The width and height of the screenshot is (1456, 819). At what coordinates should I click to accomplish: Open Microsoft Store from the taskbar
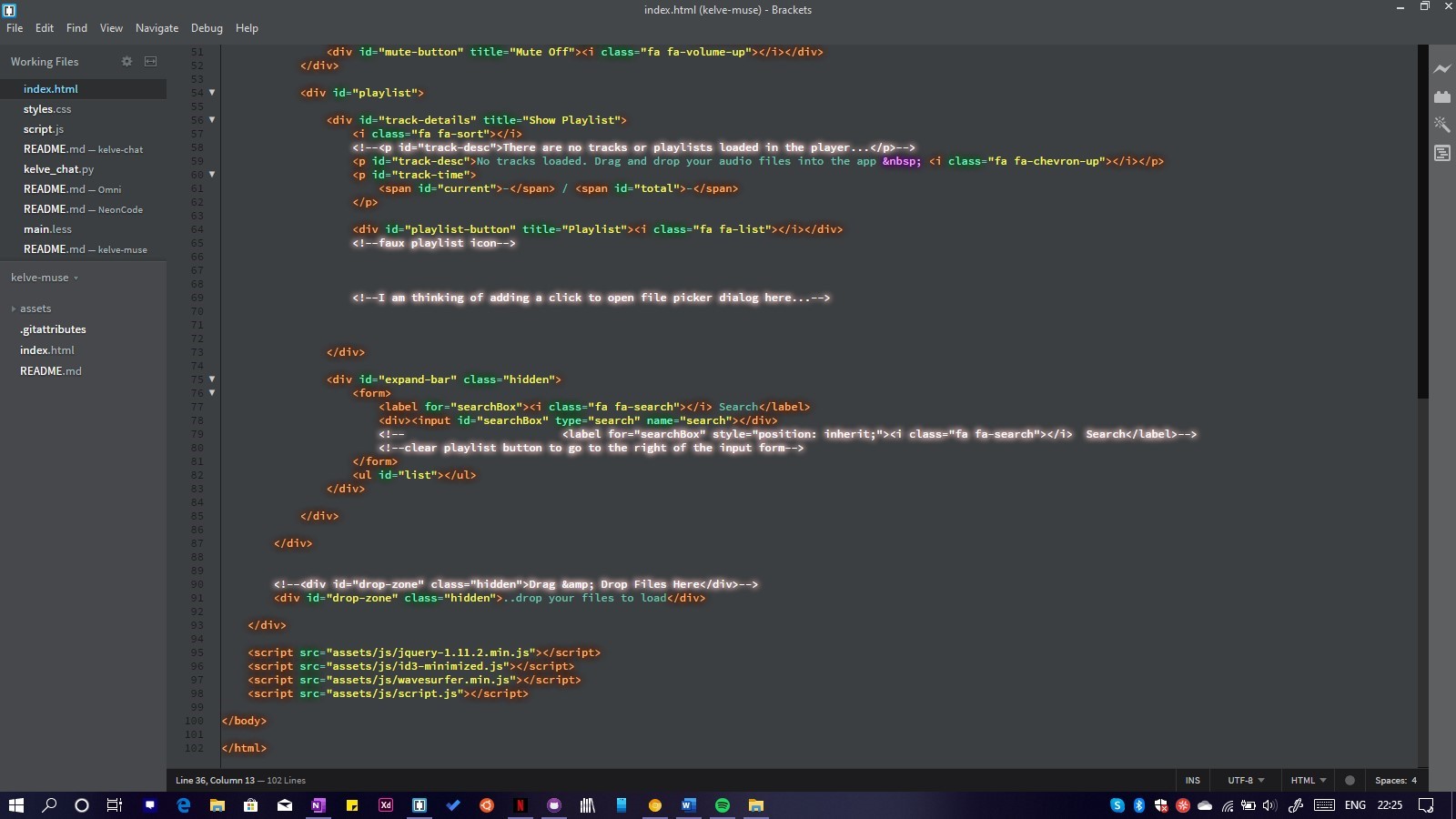(x=250, y=805)
